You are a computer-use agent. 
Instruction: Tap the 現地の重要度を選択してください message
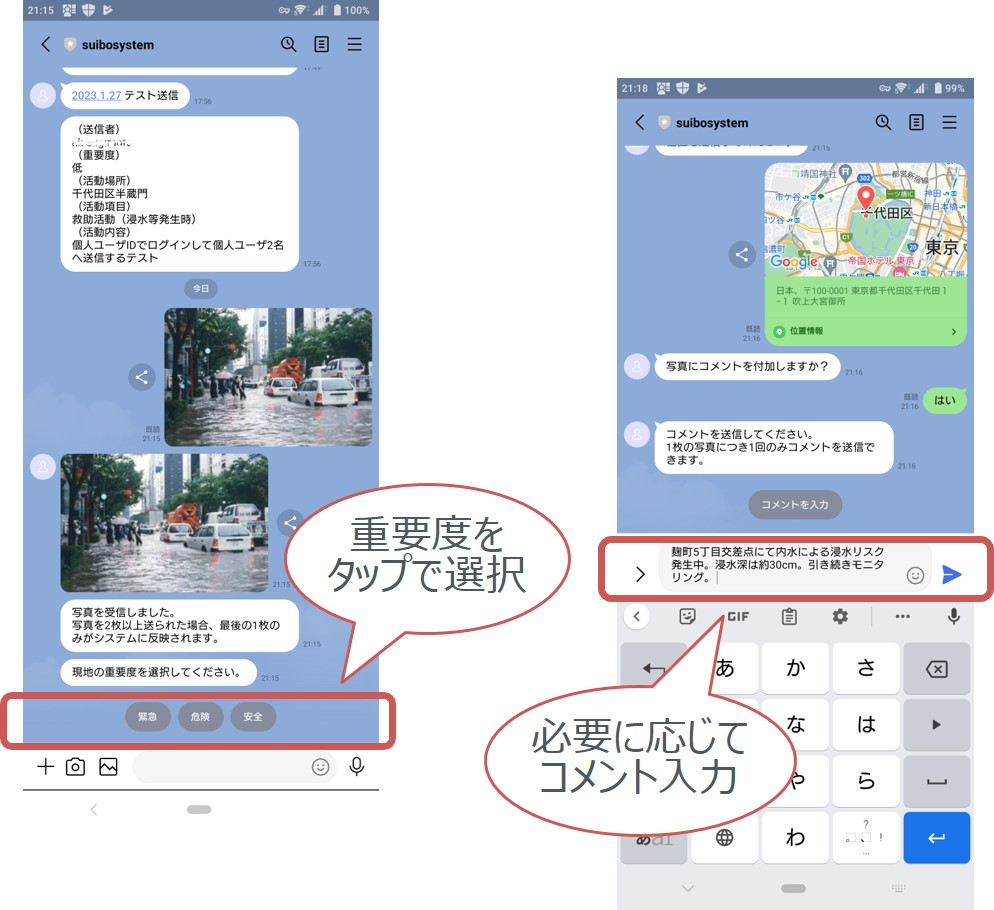(x=158, y=672)
